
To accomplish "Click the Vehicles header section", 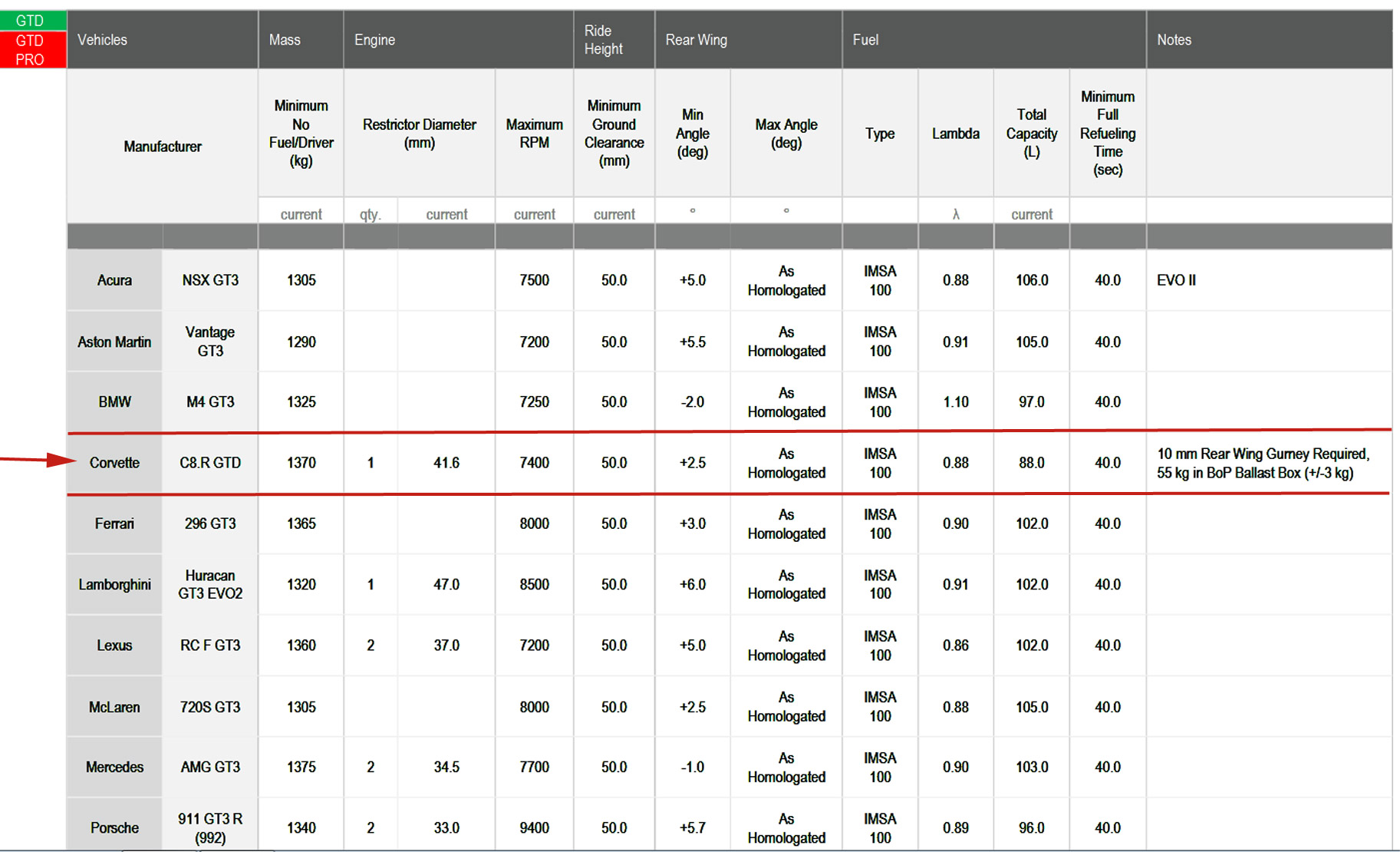I will click(x=103, y=40).
